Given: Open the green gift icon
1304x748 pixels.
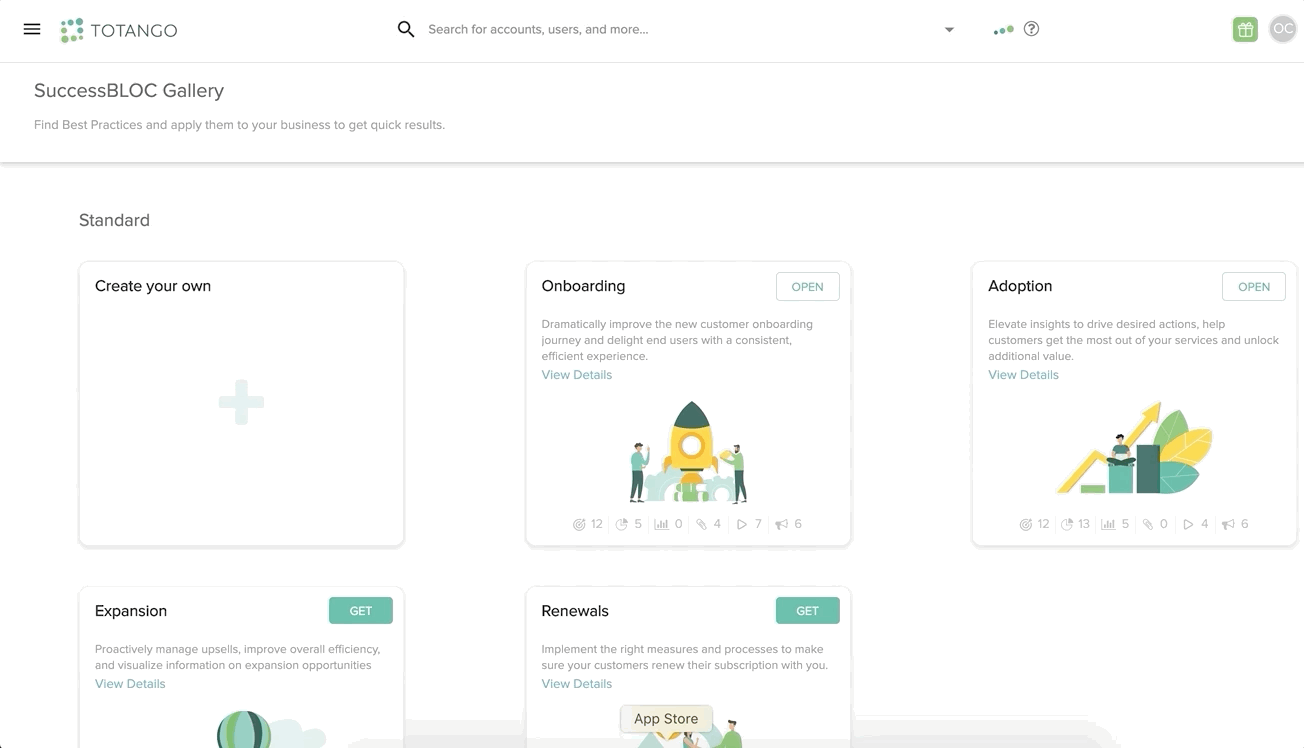Looking at the screenshot, I should (1245, 29).
